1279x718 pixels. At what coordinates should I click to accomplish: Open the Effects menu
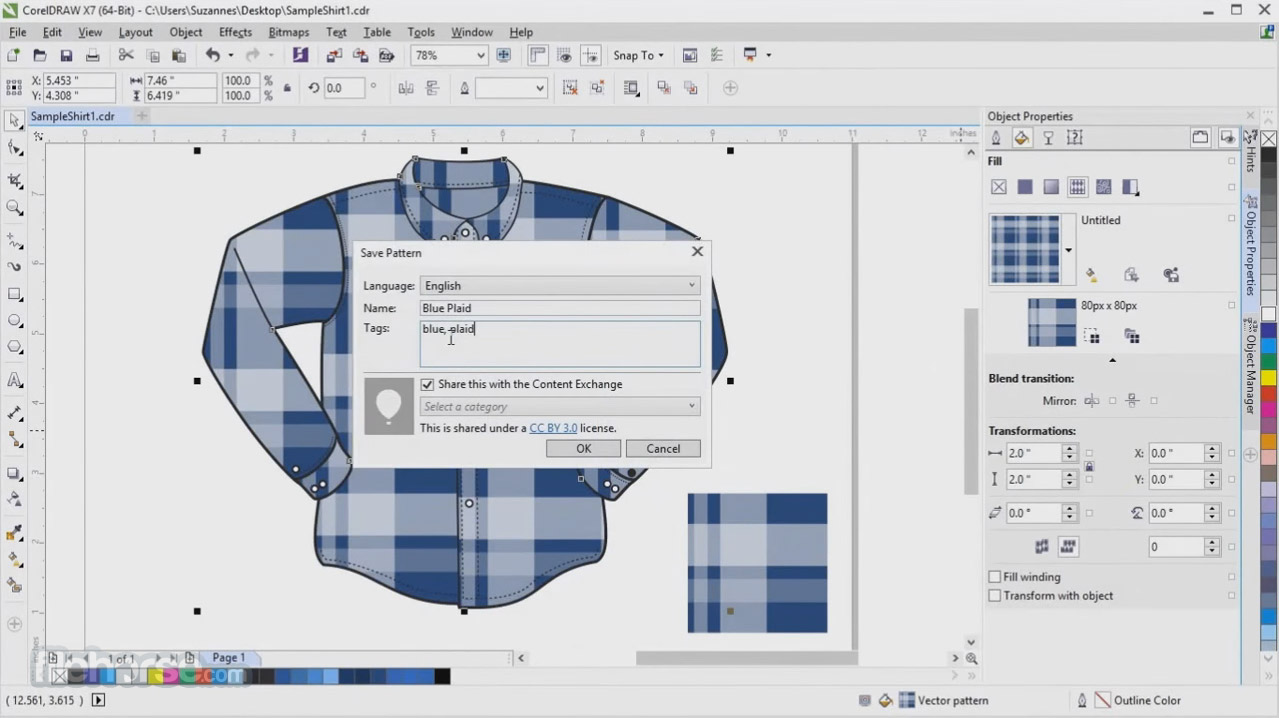tap(234, 31)
